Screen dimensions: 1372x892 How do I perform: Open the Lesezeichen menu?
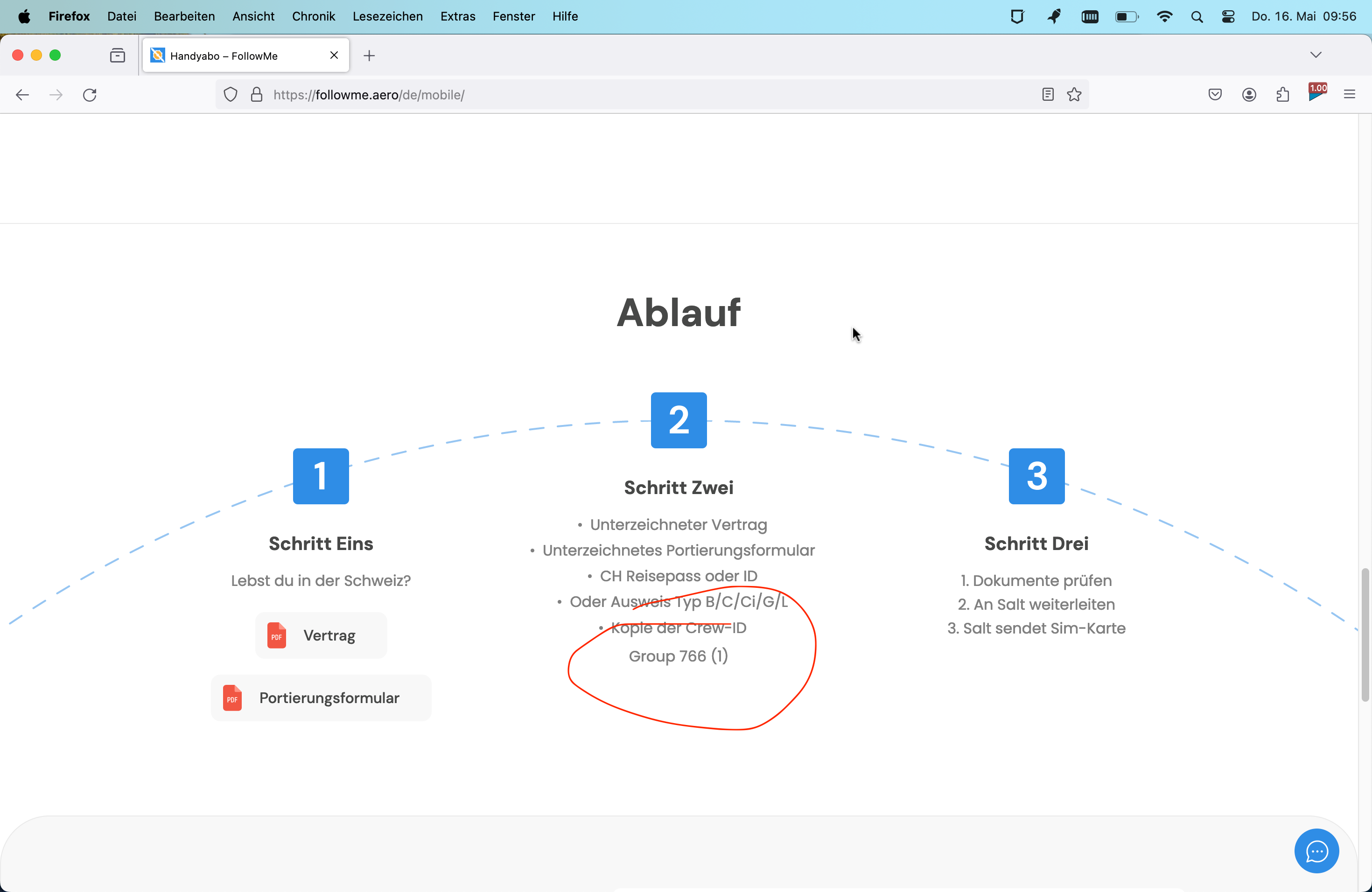point(387,16)
